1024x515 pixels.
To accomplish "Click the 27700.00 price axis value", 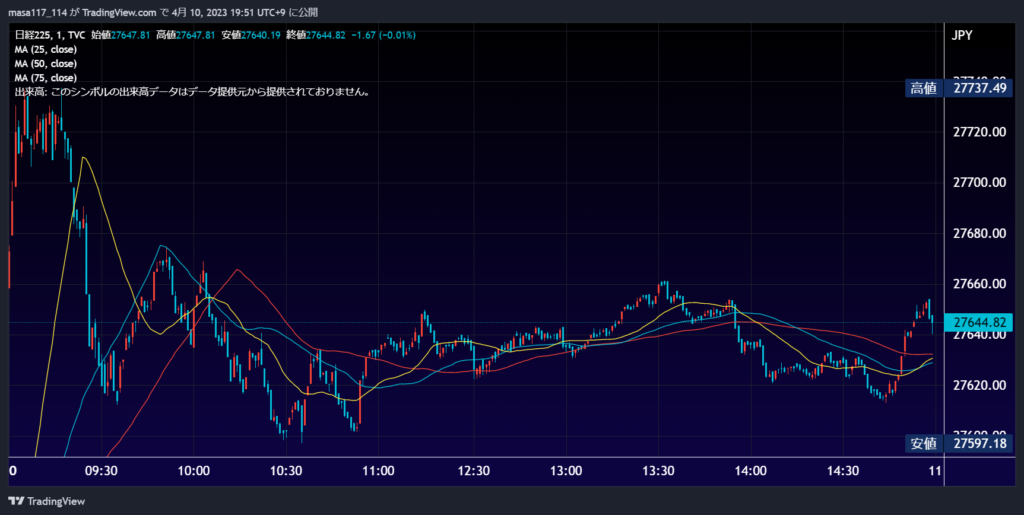I will point(980,182).
